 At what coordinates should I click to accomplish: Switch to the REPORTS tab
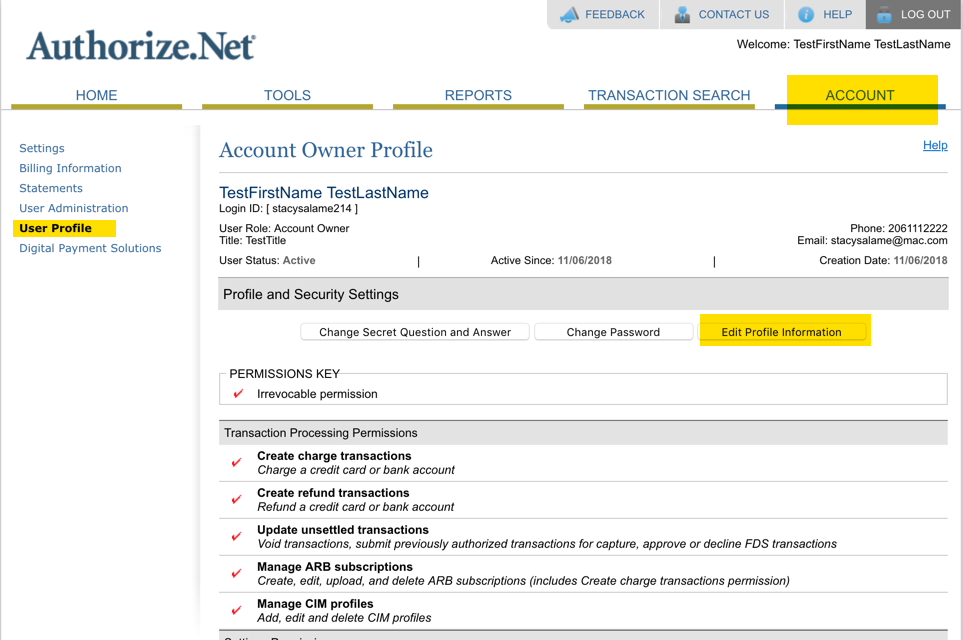(478, 95)
